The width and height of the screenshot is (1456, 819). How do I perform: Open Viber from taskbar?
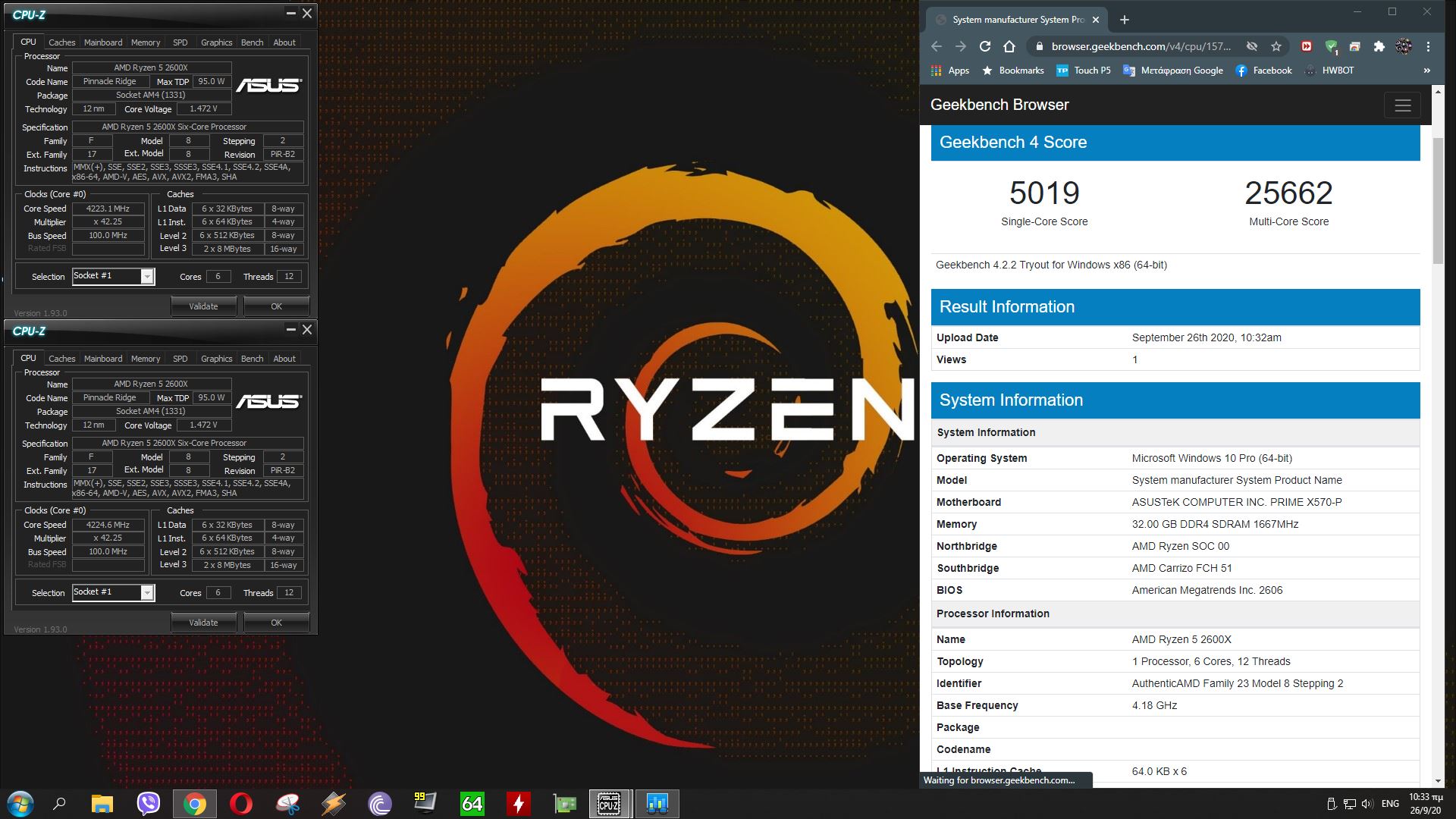point(148,804)
